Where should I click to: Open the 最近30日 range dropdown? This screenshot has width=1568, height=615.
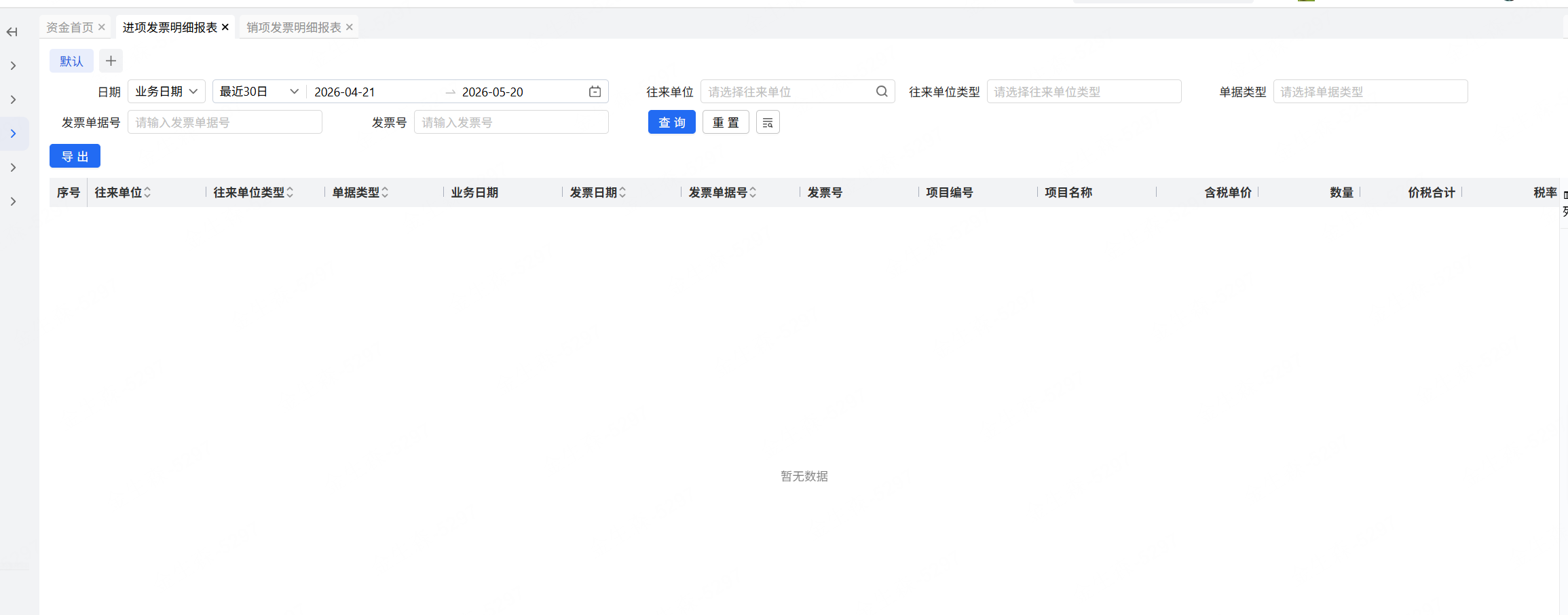[259, 92]
